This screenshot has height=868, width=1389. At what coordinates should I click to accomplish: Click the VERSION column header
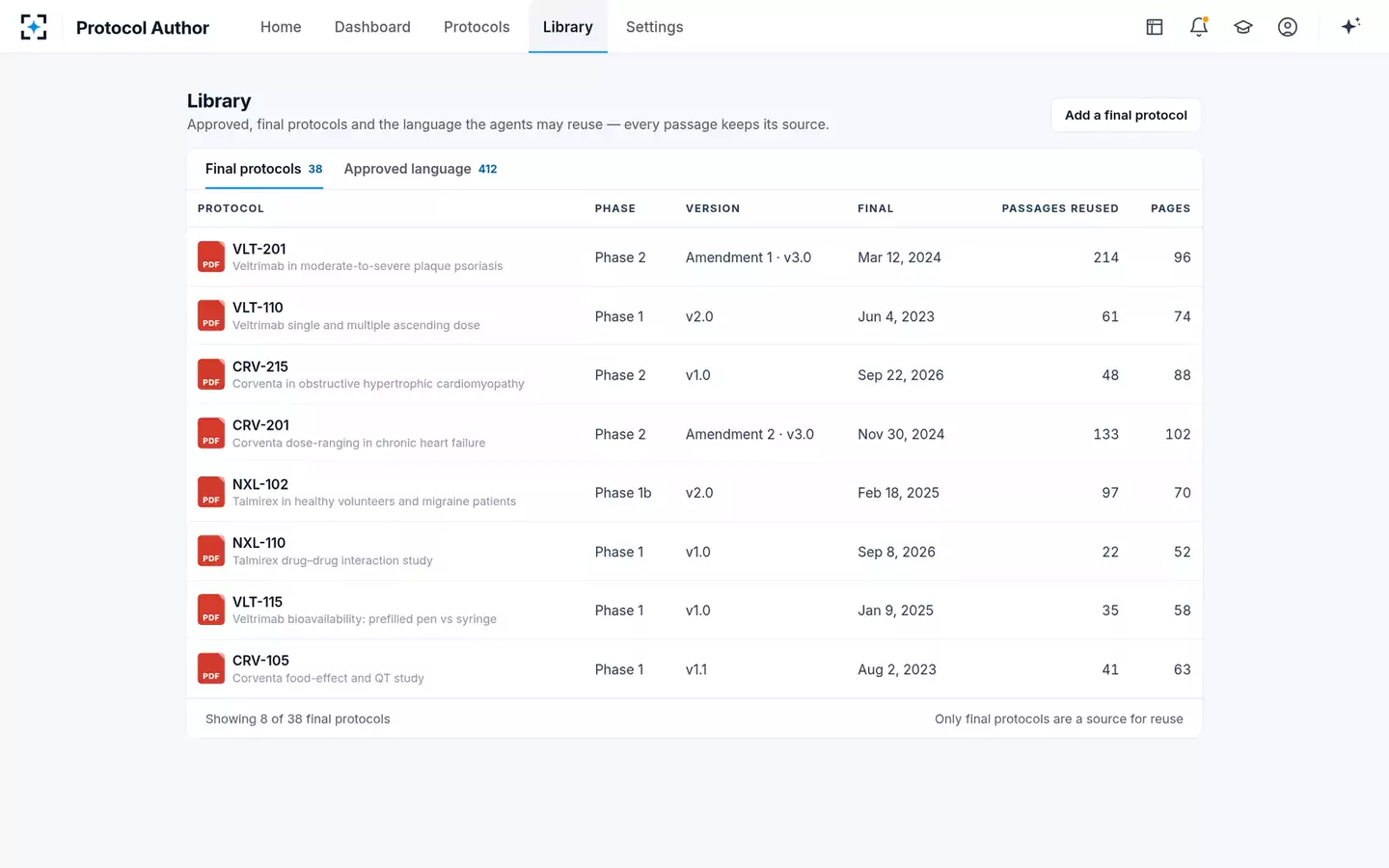713,208
